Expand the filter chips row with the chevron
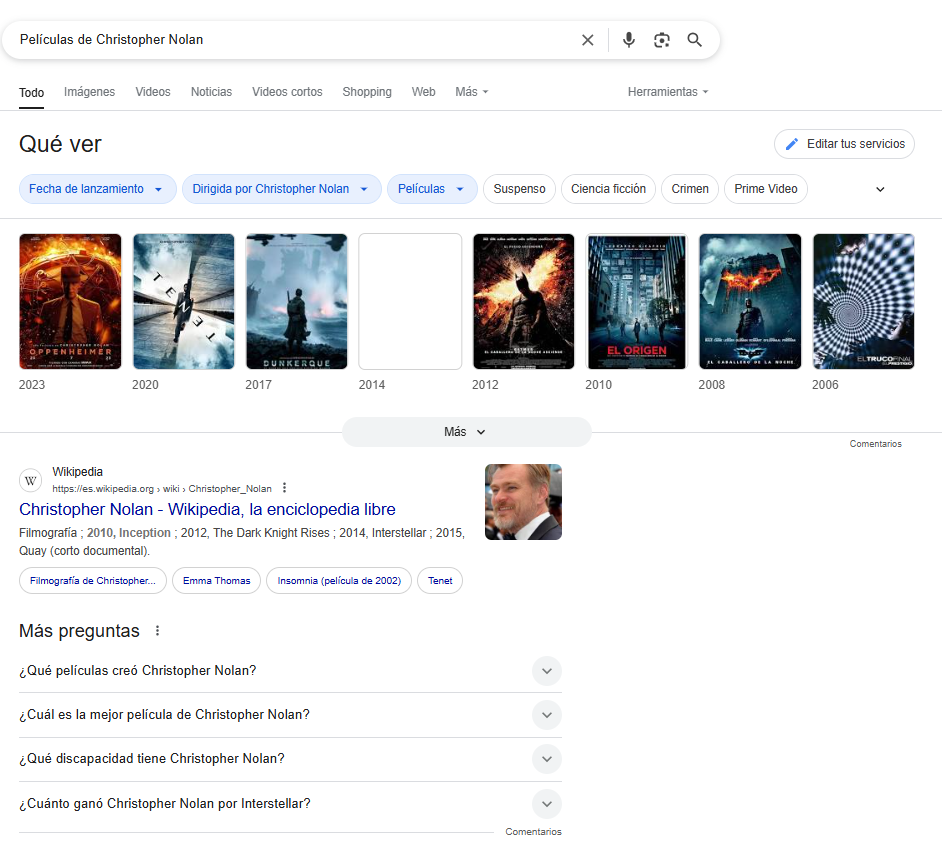 coord(880,189)
